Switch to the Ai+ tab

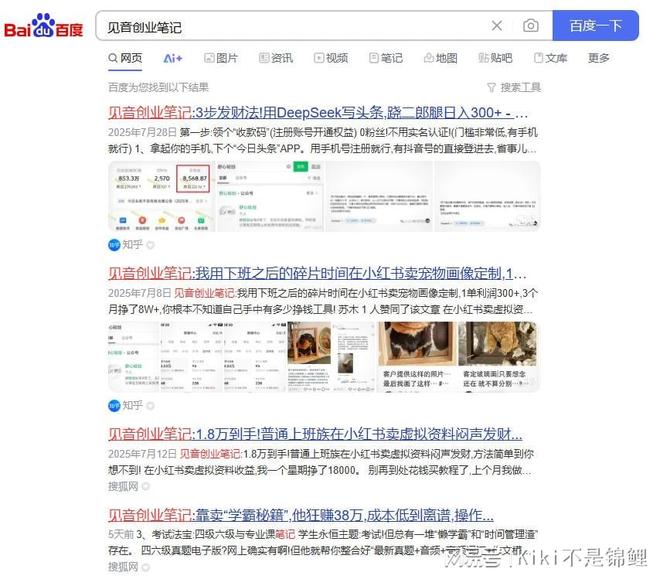pos(173,58)
